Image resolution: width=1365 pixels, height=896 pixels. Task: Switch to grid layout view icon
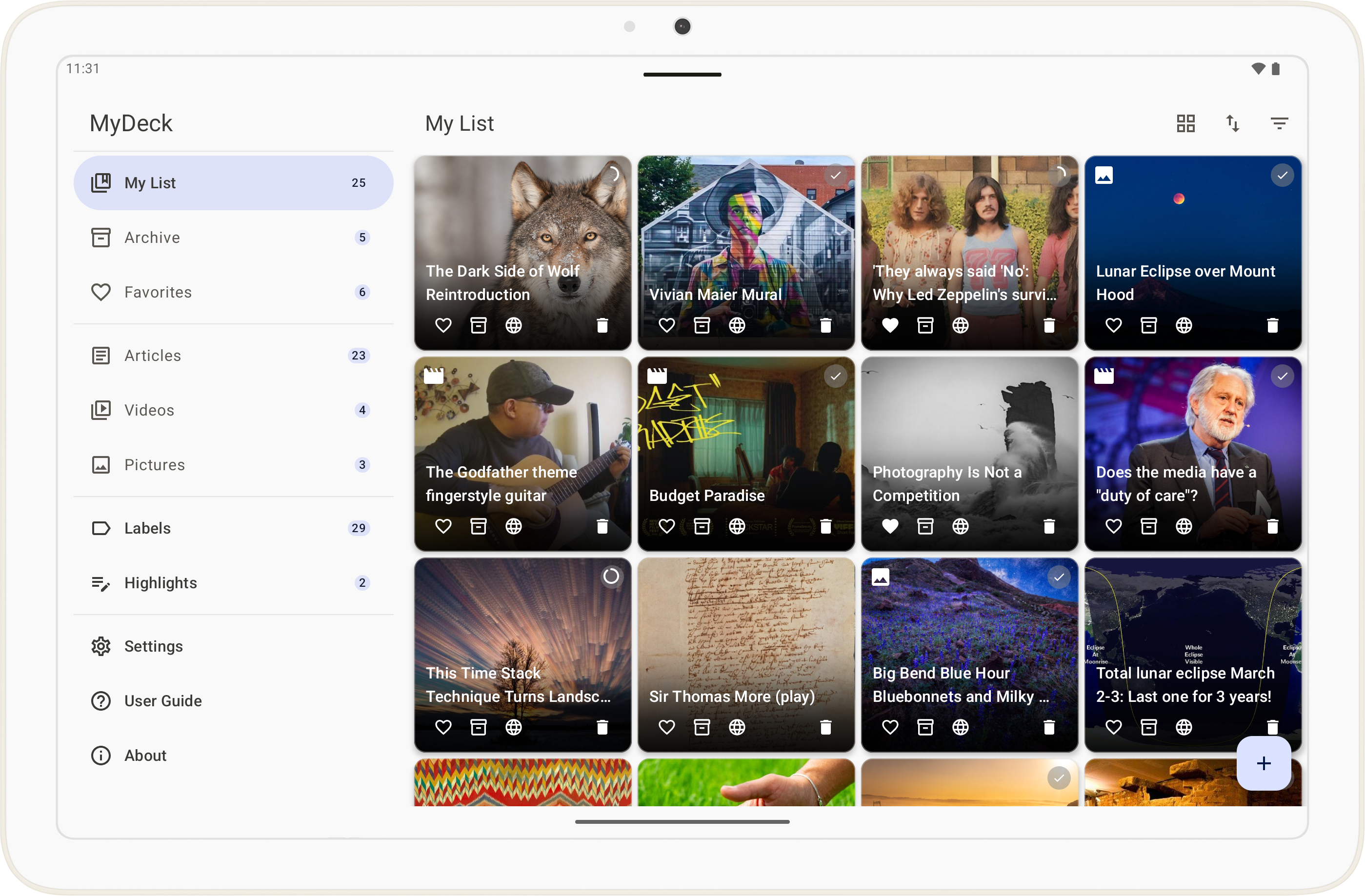[x=1185, y=123]
